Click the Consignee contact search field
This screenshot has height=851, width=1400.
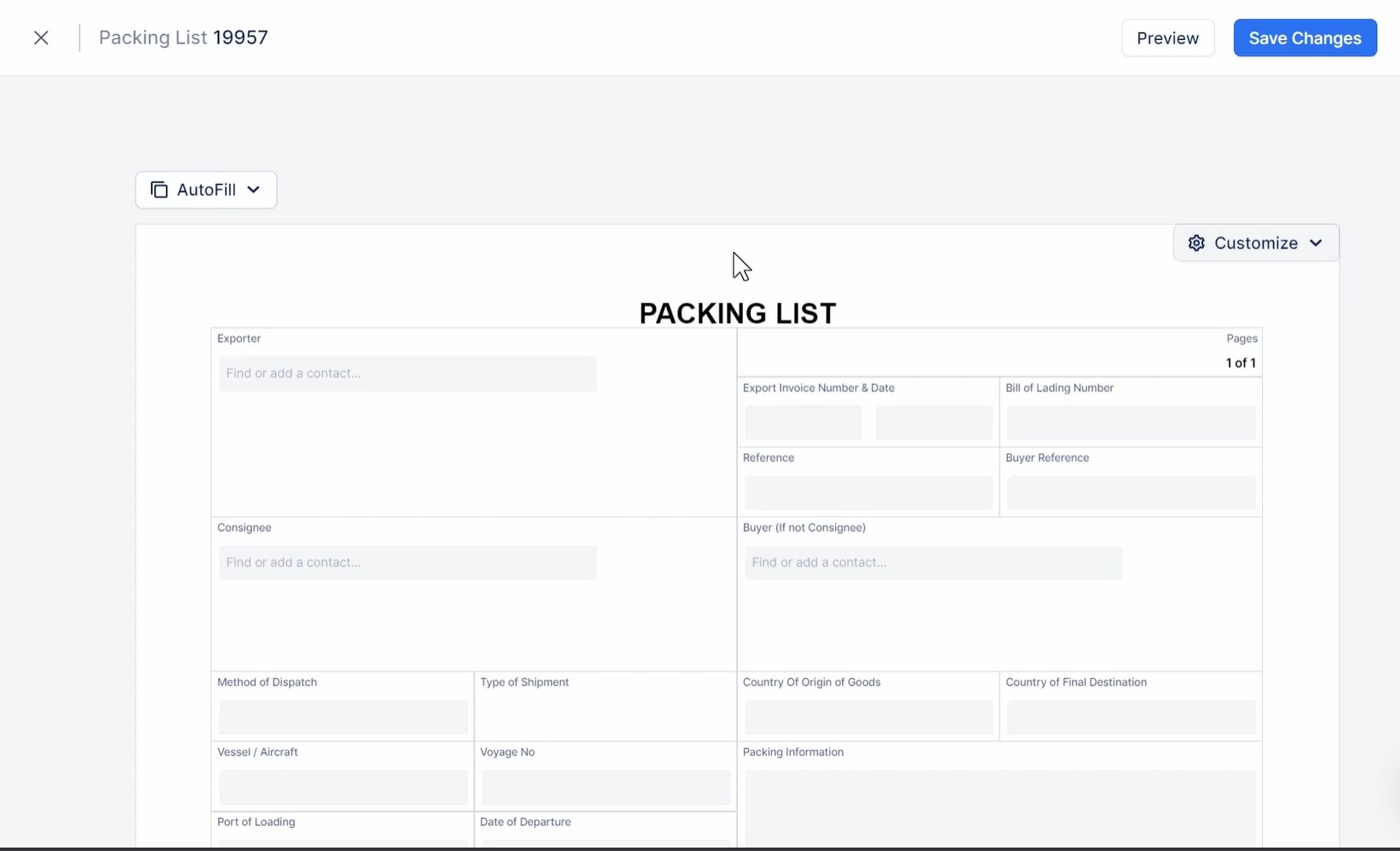click(x=407, y=563)
